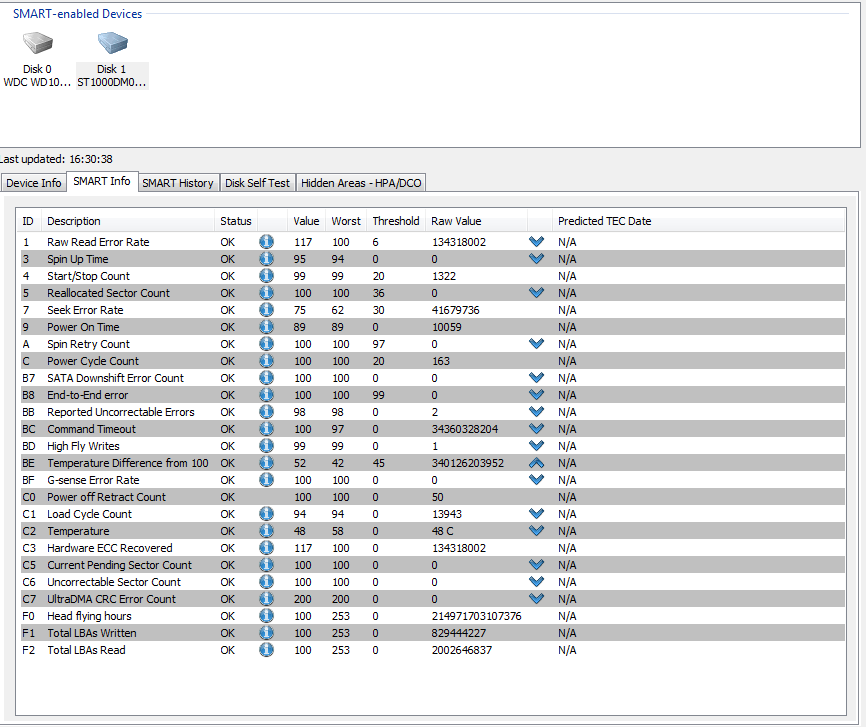Click down chevron for Spin Retry Count
The width and height of the screenshot is (866, 727).
[x=536, y=344]
